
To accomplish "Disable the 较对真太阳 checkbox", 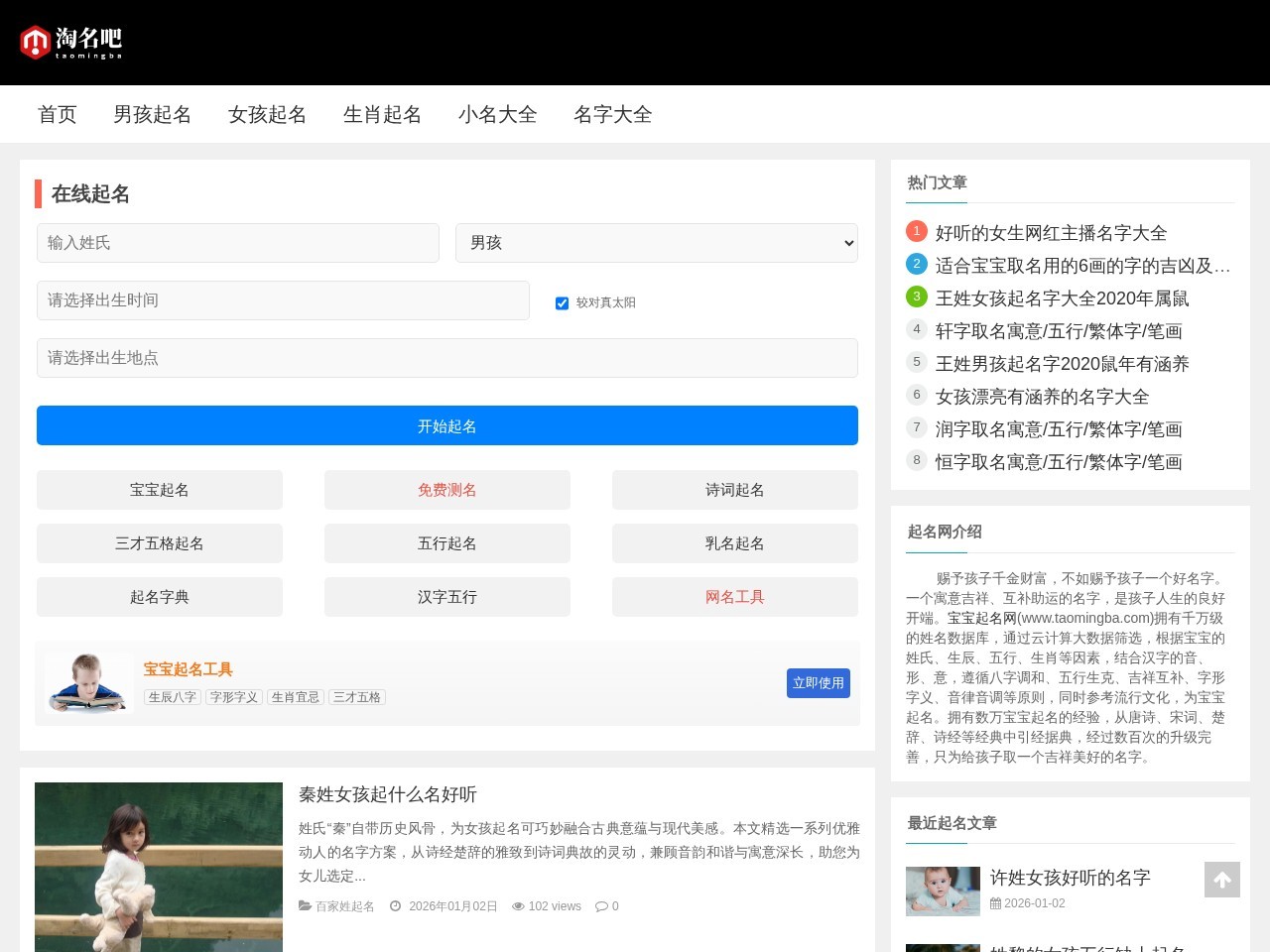I will tap(562, 302).
